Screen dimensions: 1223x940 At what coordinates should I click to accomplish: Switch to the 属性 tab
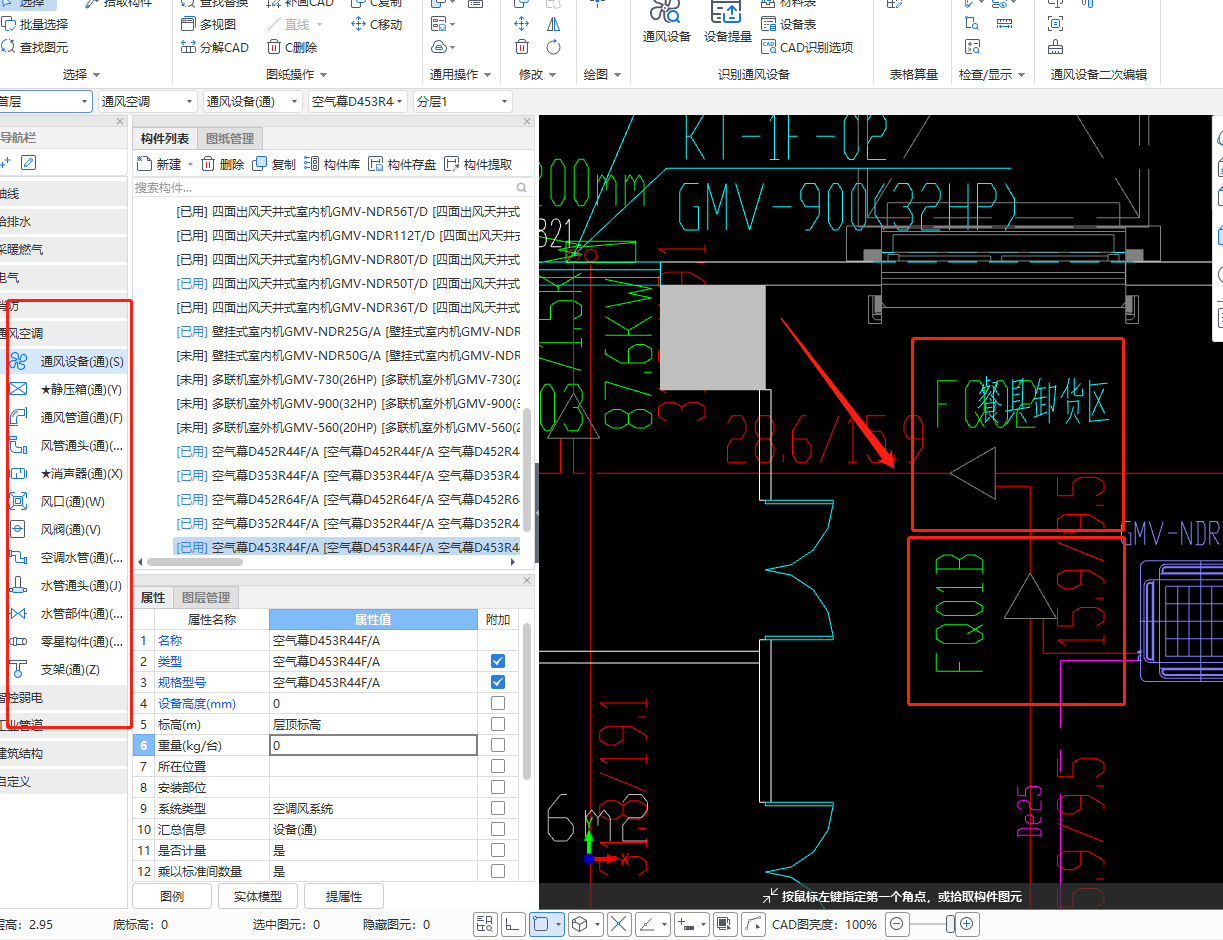pyautogui.click(x=153, y=597)
